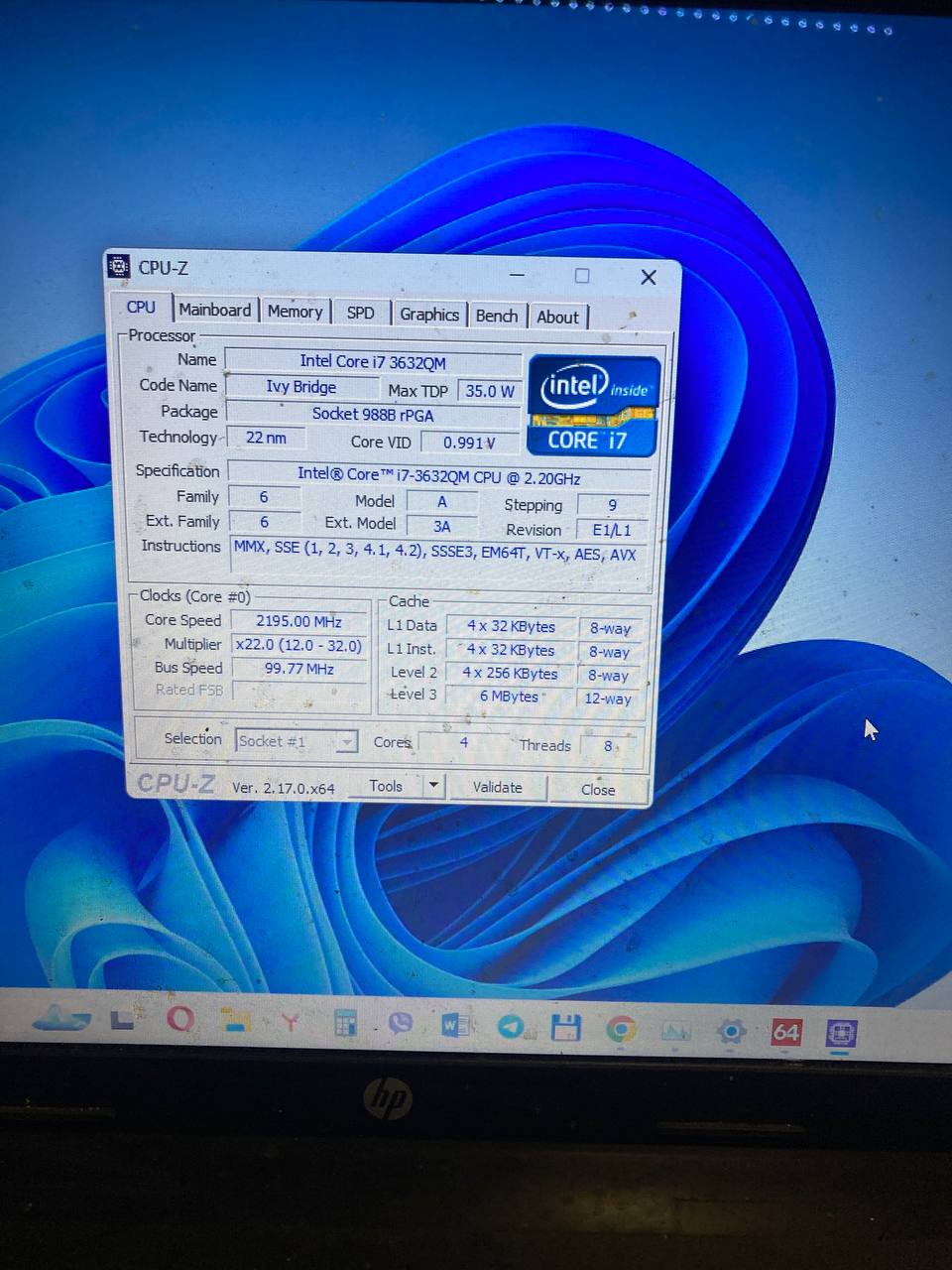952x1270 pixels.
Task: Open the SPD tab
Action: [x=361, y=313]
